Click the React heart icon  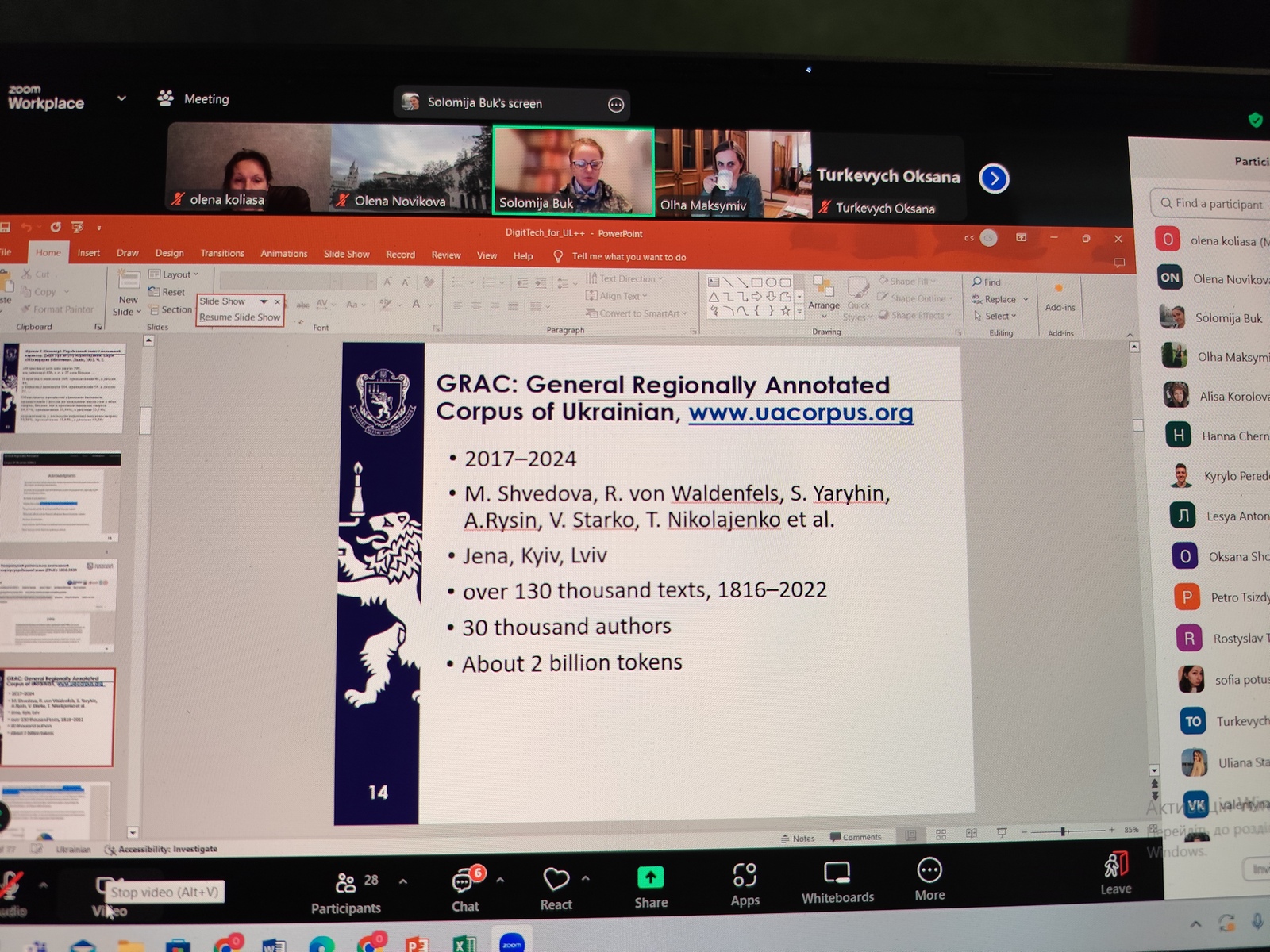click(x=556, y=879)
